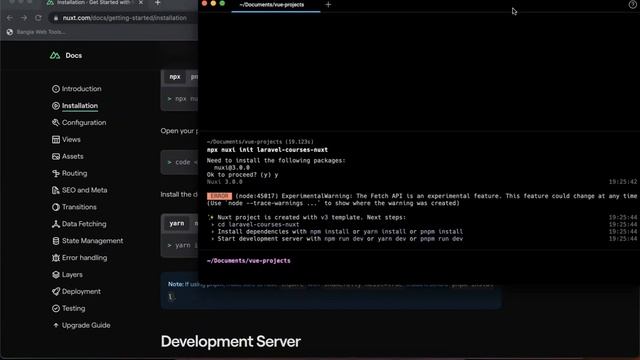Select the yarn code tab
The height and width of the screenshot is (360, 640).
177,224
